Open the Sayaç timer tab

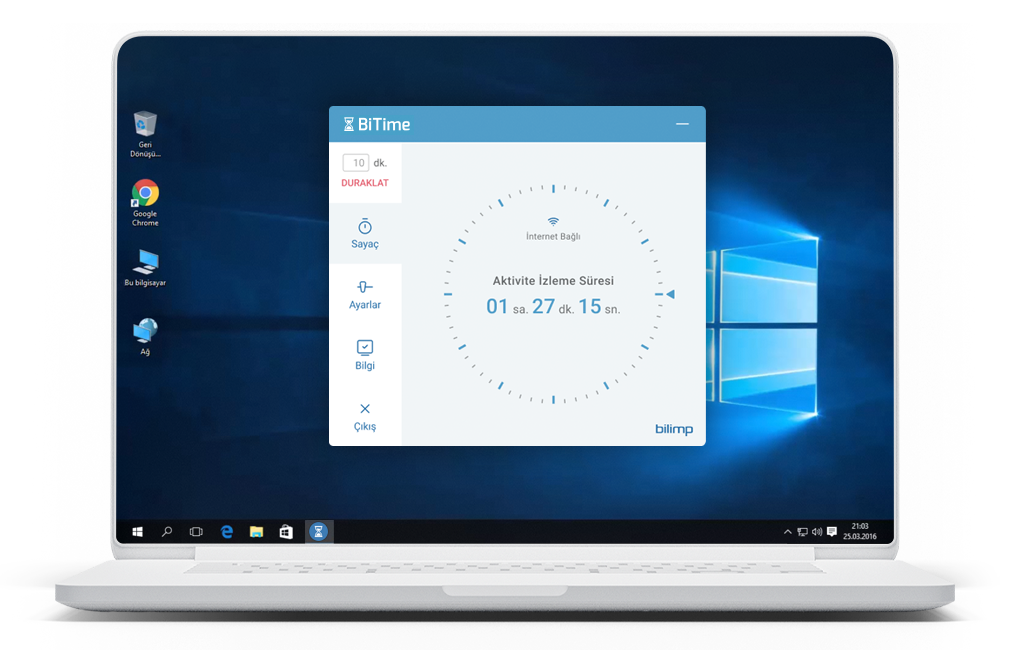coord(365,234)
